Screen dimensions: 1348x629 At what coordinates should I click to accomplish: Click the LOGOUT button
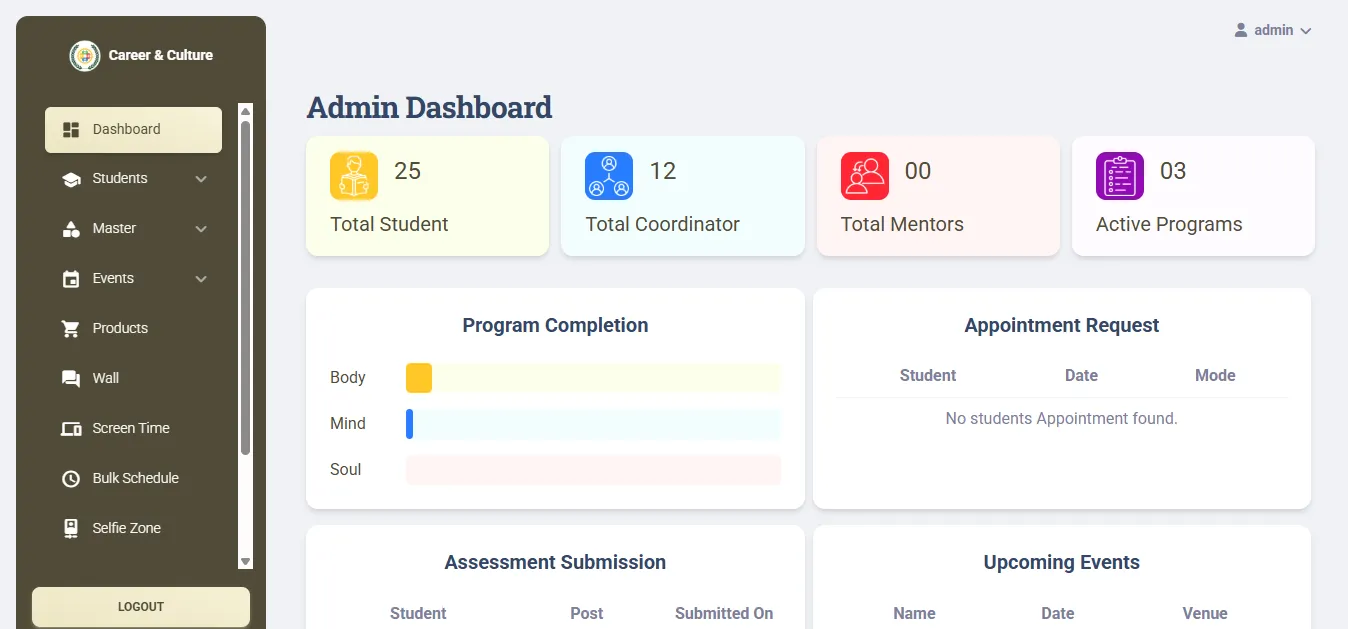click(140, 606)
